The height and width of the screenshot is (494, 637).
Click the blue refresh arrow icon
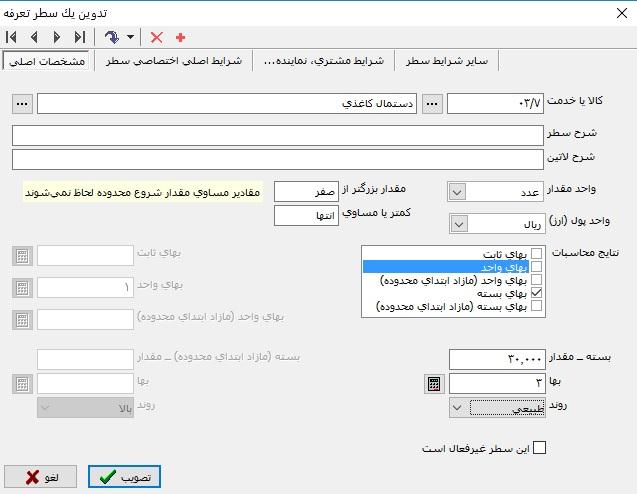click(111, 37)
